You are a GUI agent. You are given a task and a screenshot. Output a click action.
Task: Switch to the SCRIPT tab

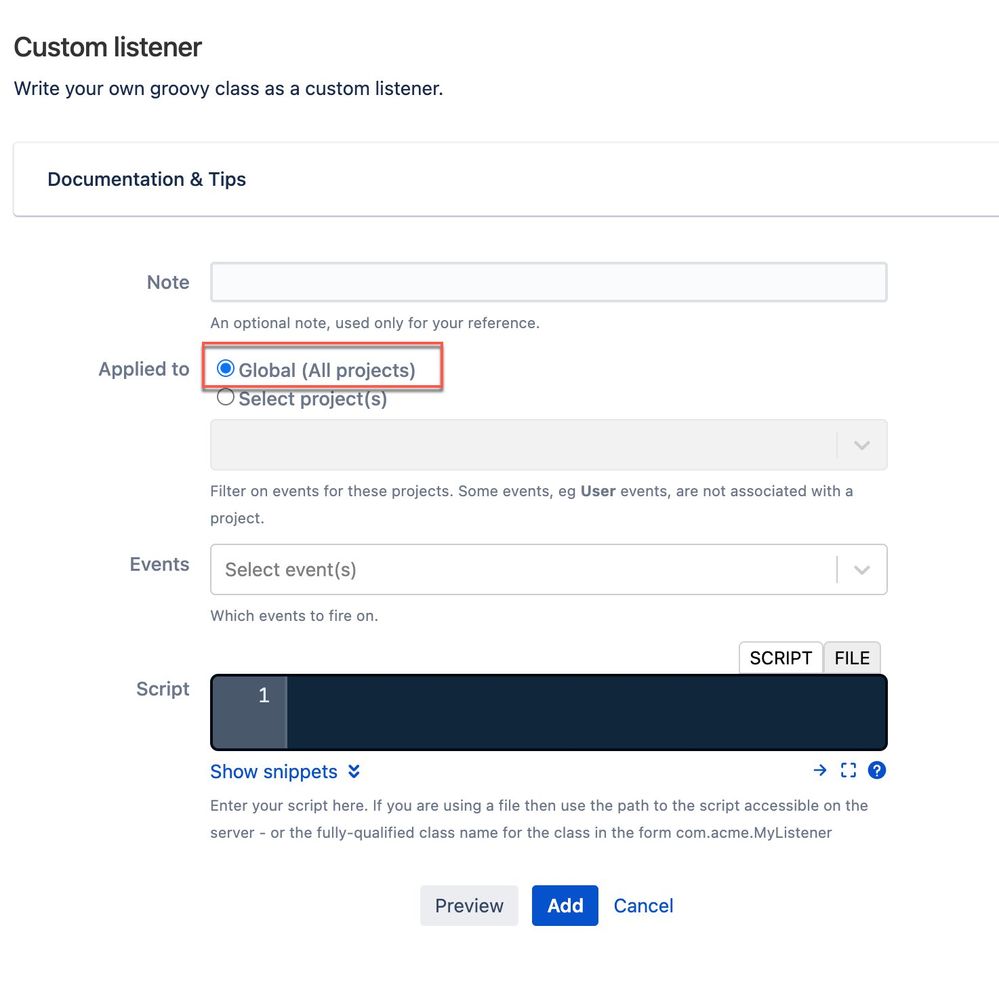click(780, 657)
